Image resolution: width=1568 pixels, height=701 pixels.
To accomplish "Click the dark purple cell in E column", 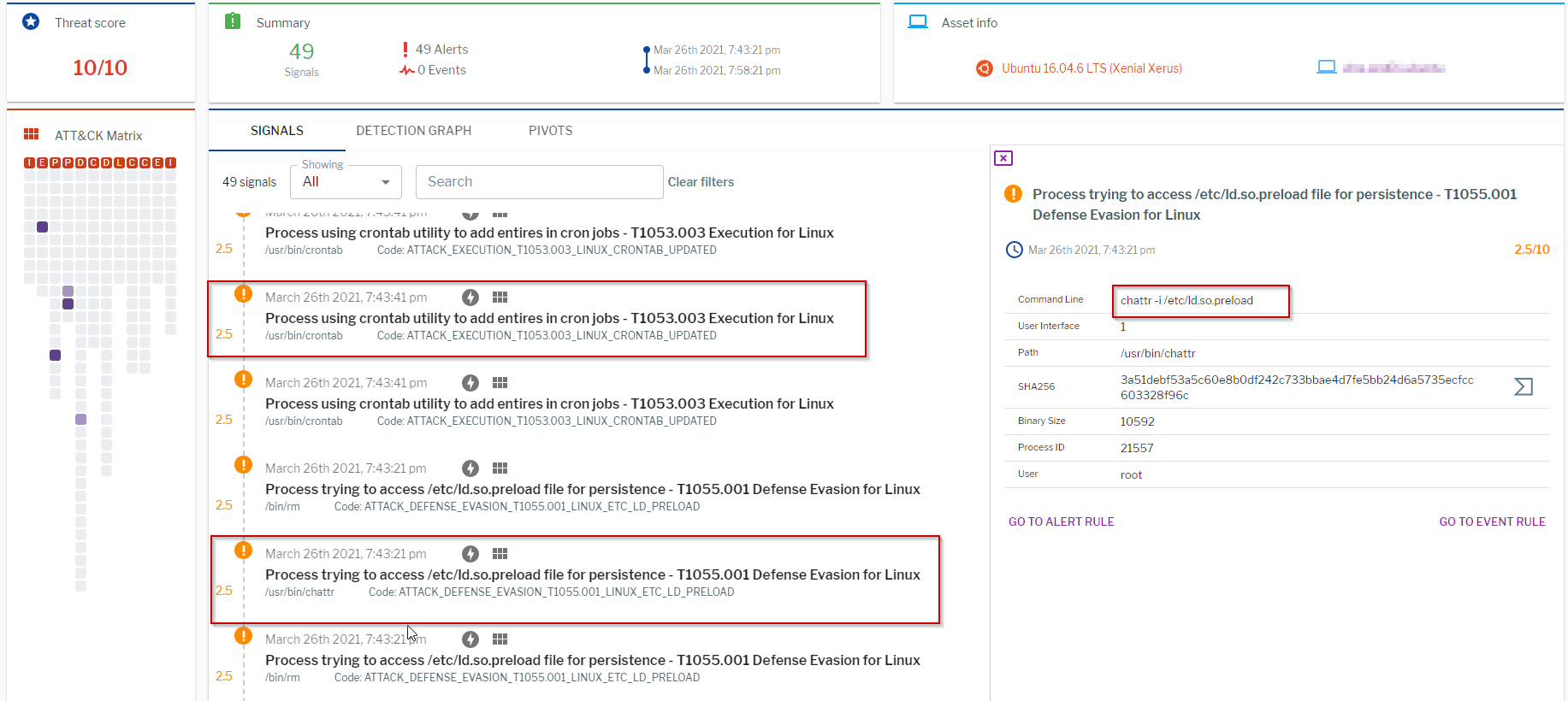I will (42, 227).
